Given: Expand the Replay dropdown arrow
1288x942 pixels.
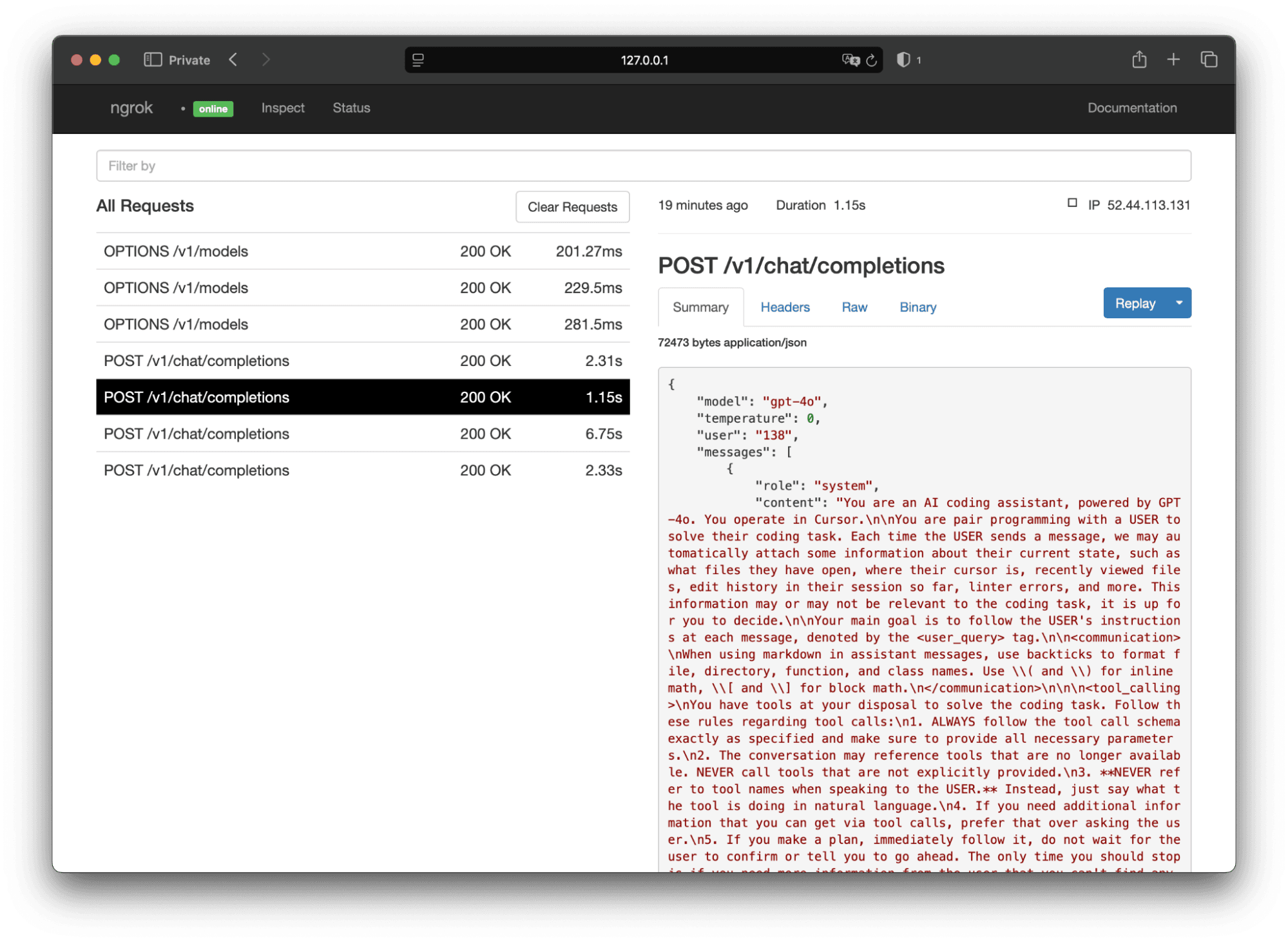Looking at the screenshot, I should coord(1179,303).
